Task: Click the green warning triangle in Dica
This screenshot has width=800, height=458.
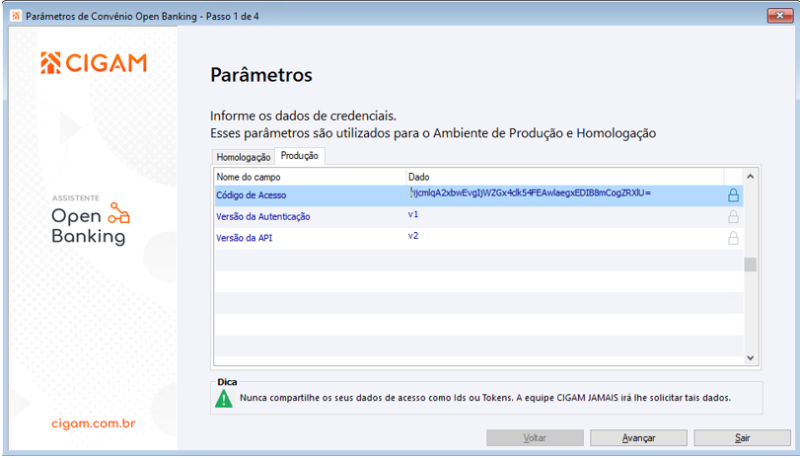Action: tap(223, 399)
